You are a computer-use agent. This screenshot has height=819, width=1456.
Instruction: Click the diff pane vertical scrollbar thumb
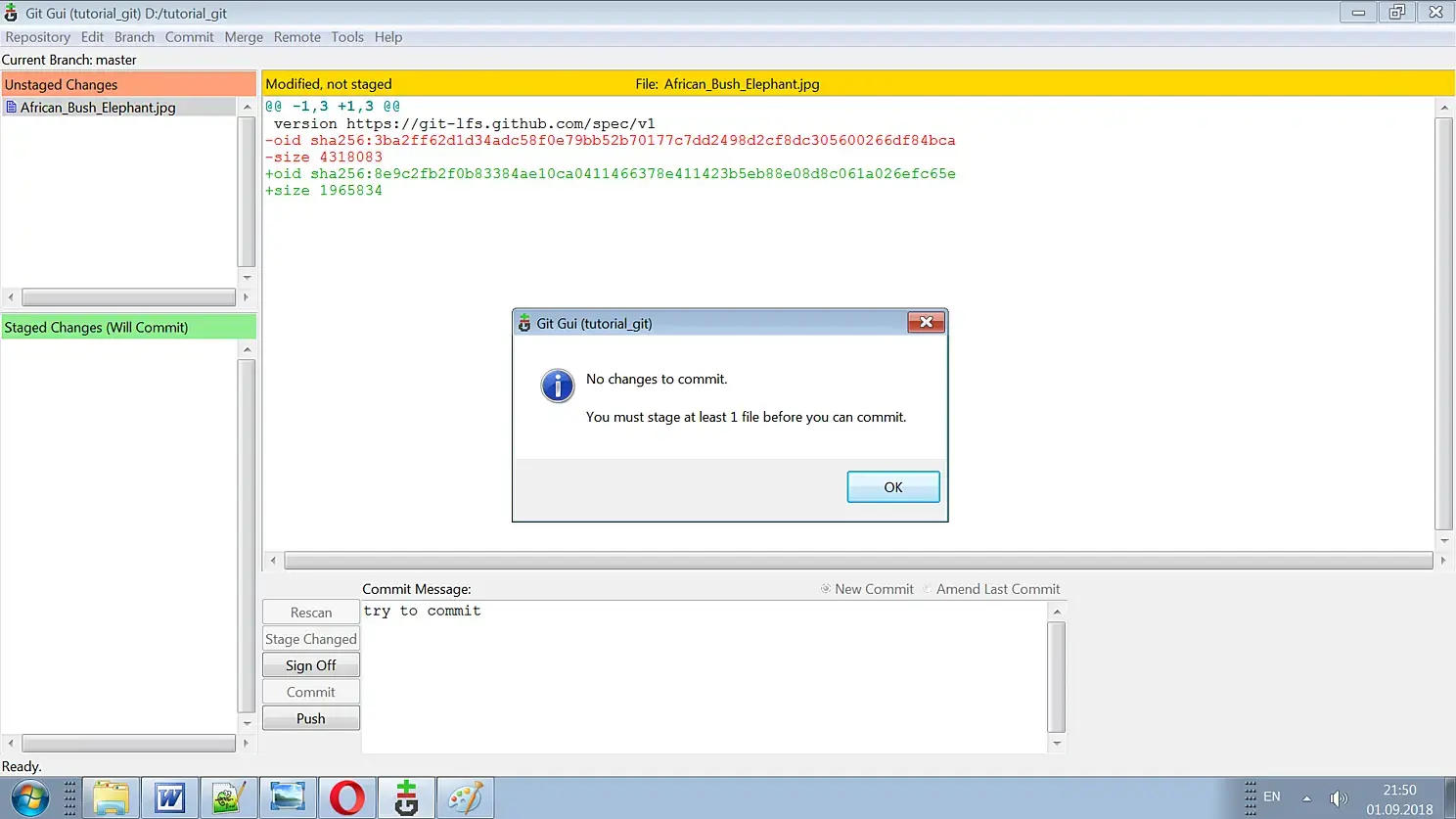(1444, 324)
